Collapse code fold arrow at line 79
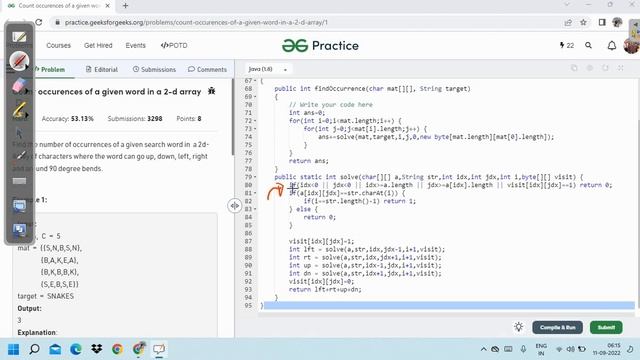Viewport: 640px width, 360px height. tap(256, 177)
